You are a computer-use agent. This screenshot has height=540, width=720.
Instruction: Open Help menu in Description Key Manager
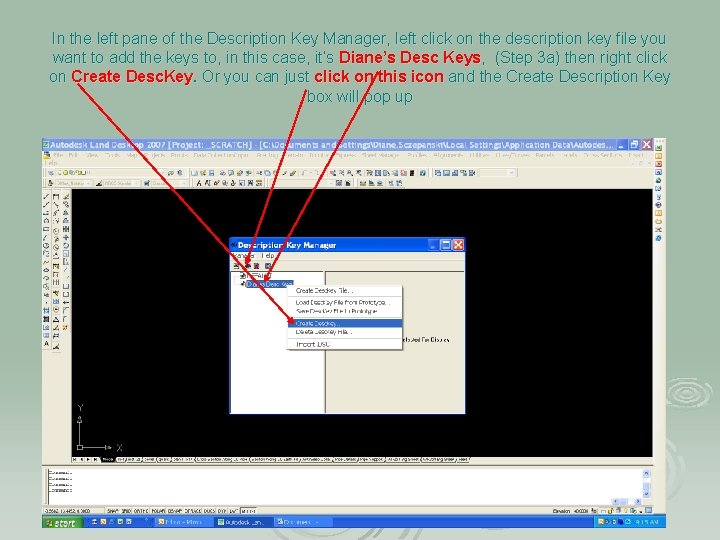pyautogui.click(x=268, y=255)
